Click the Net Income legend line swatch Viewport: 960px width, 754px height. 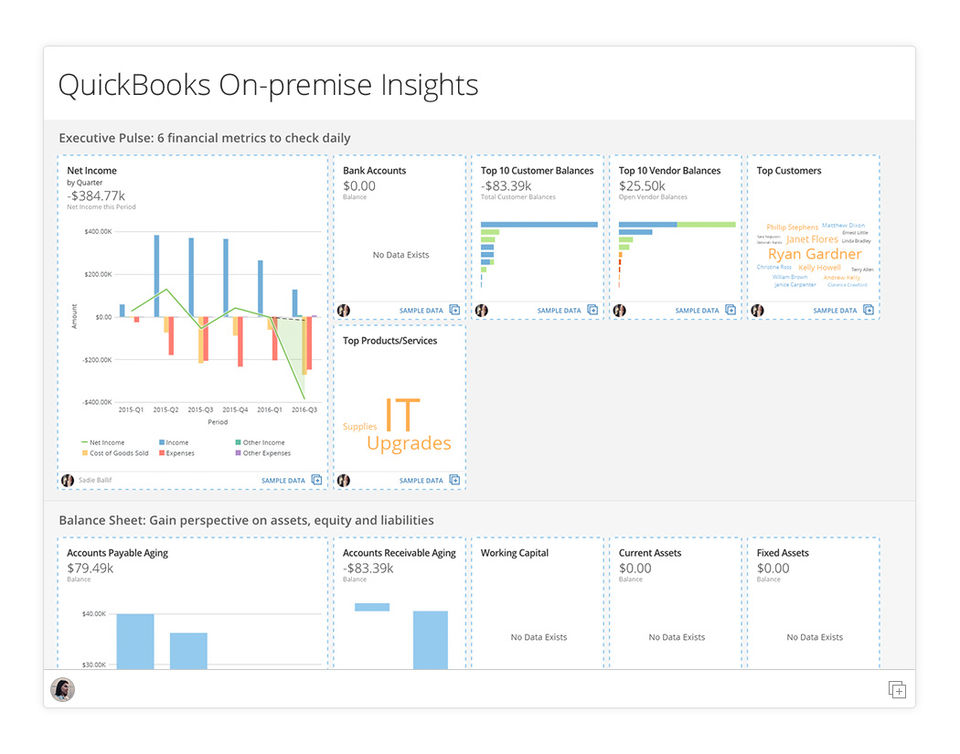(x=84, y=442)
